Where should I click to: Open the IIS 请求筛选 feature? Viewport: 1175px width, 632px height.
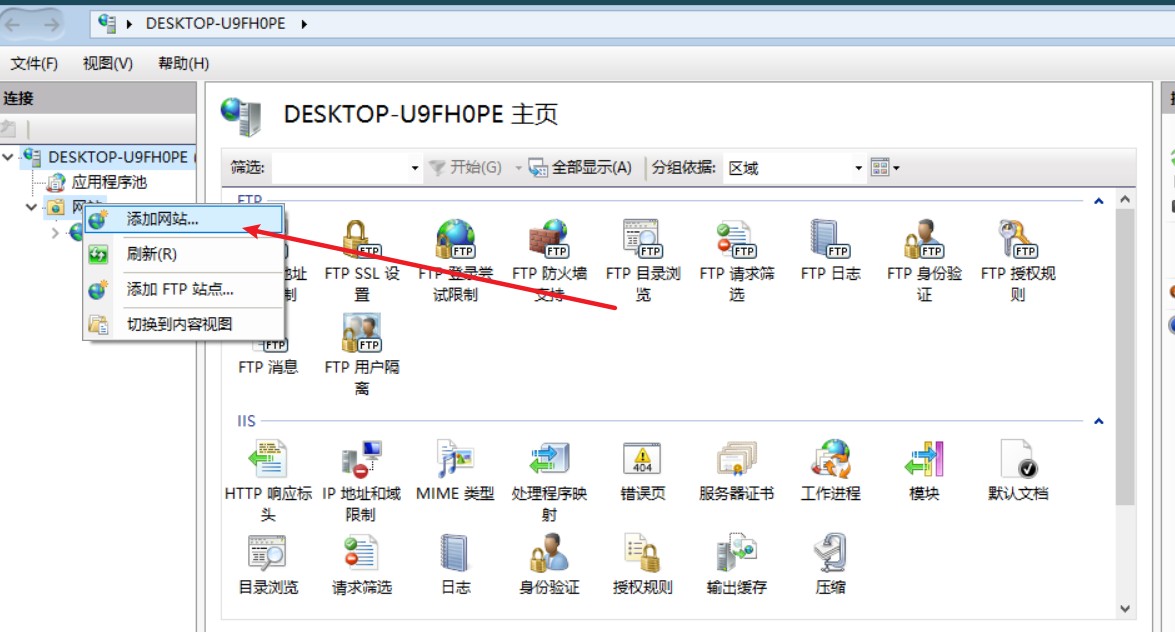pyautogui.click(x=362, y=565)
